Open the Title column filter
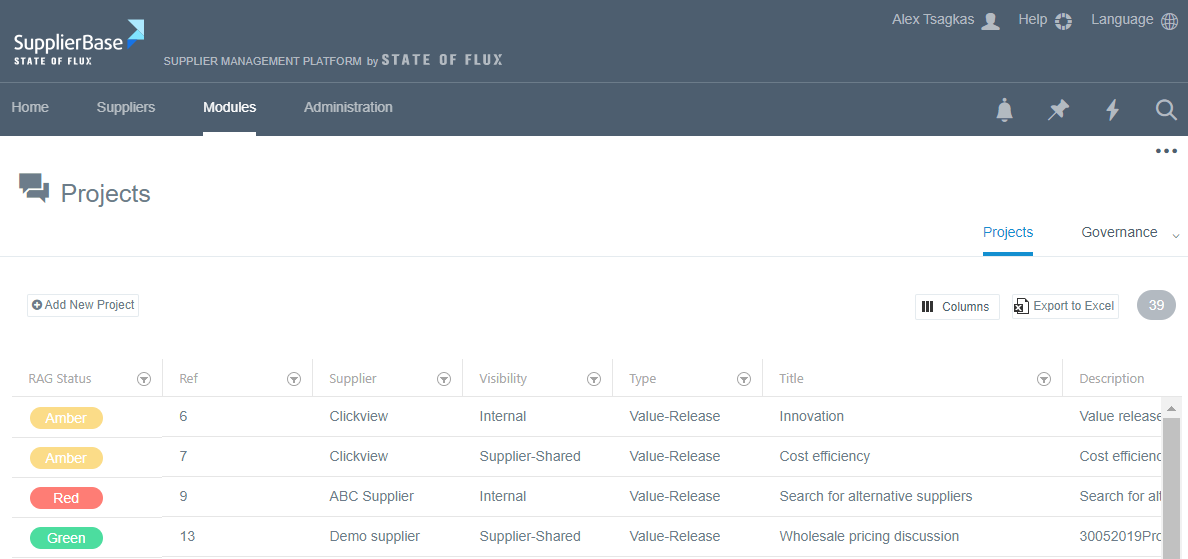 (x=1044, y=379)
